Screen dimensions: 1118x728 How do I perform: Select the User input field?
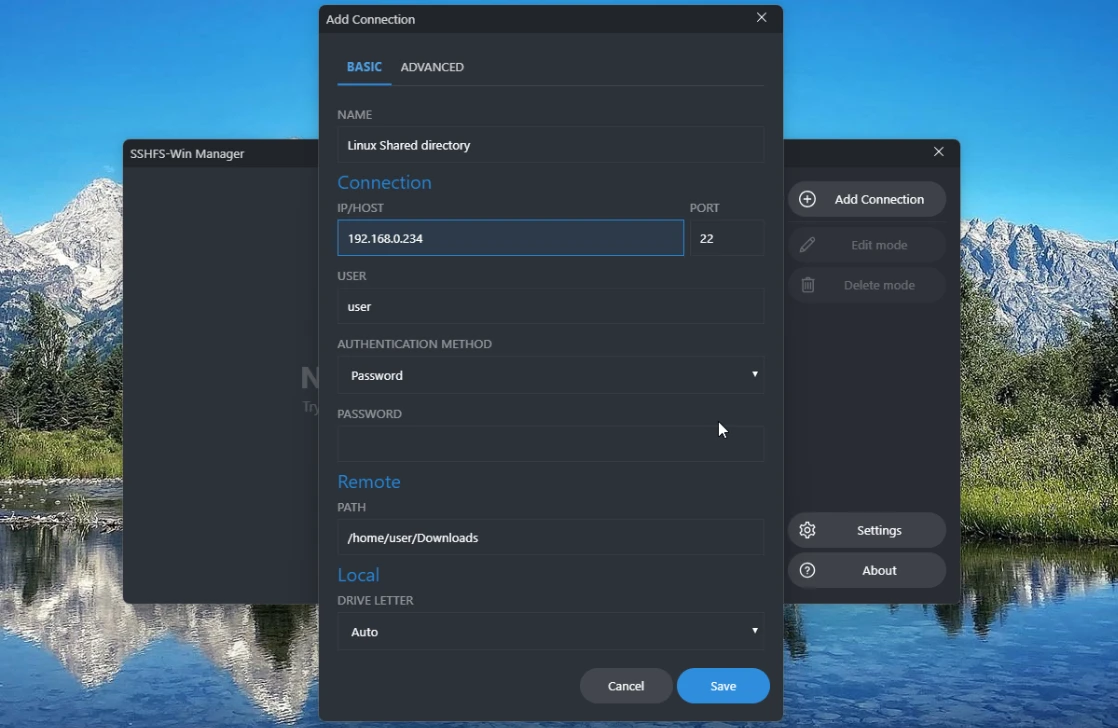[550, 307]
